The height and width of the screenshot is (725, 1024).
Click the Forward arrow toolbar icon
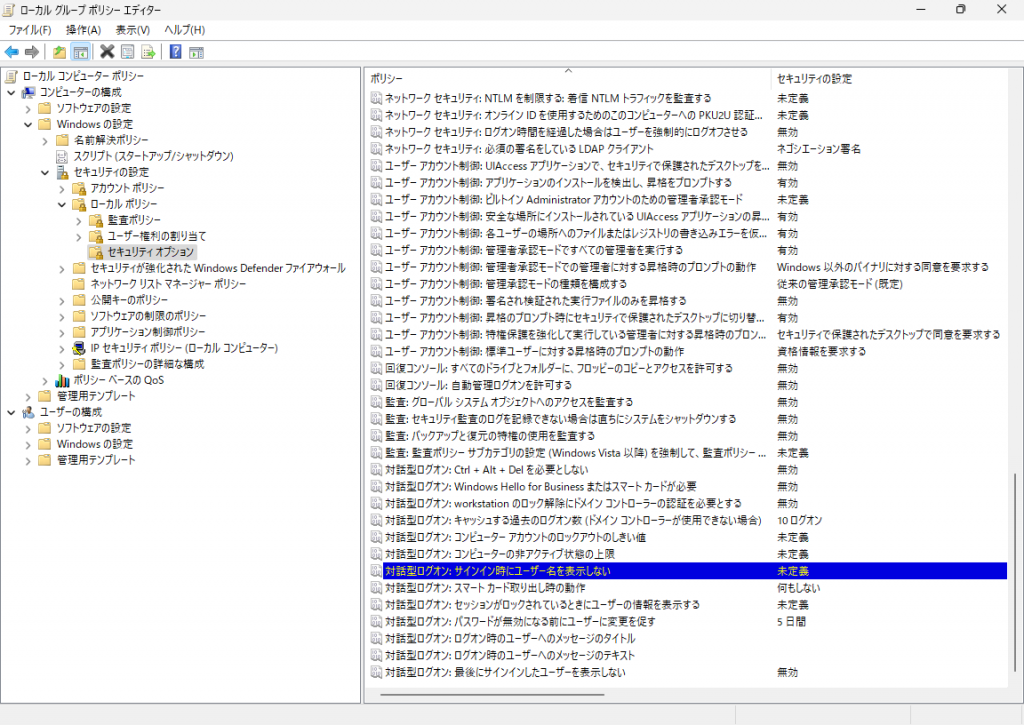click(x=31, y=52)
